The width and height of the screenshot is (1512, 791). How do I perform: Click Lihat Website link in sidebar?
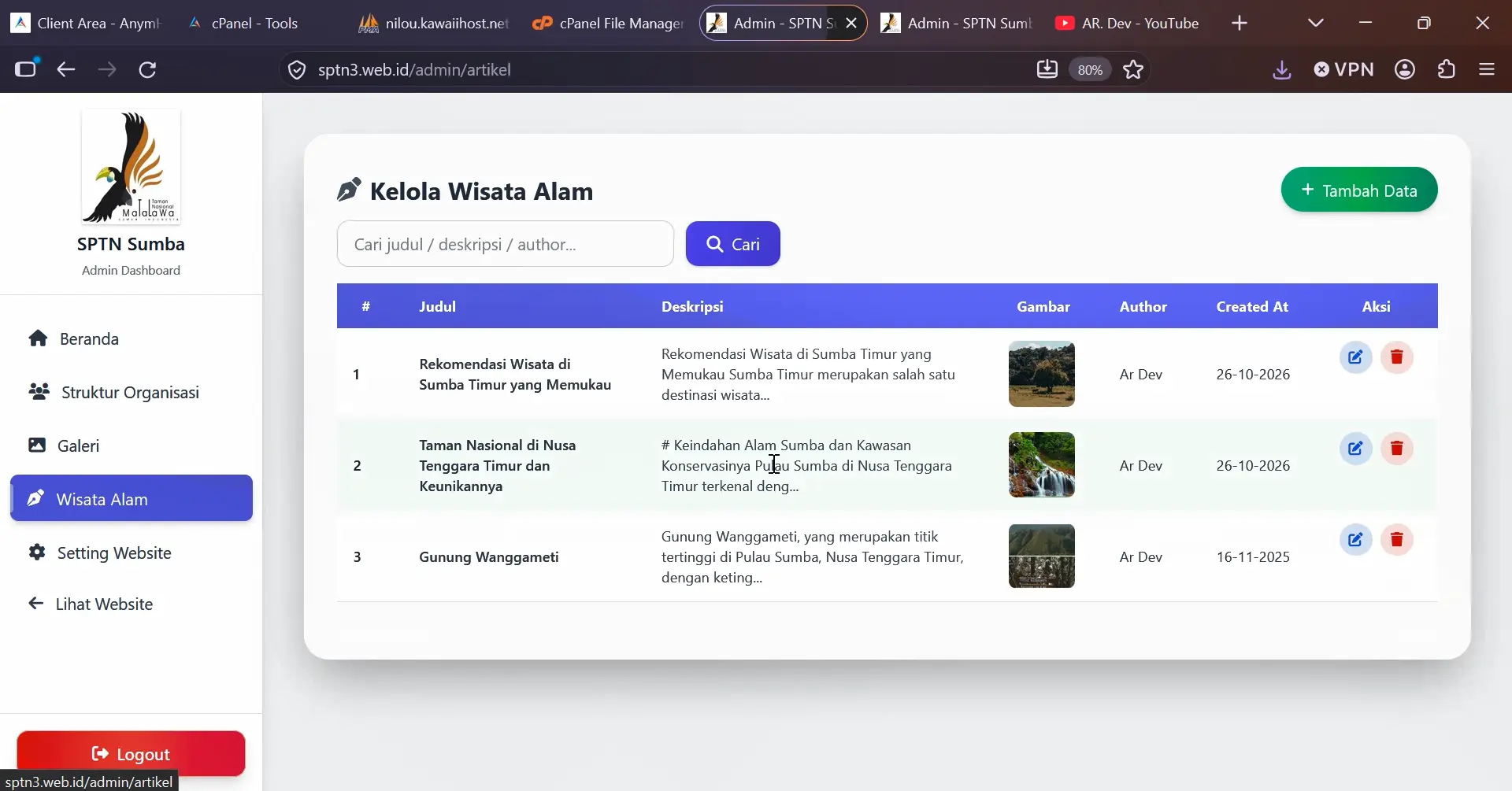132,604
